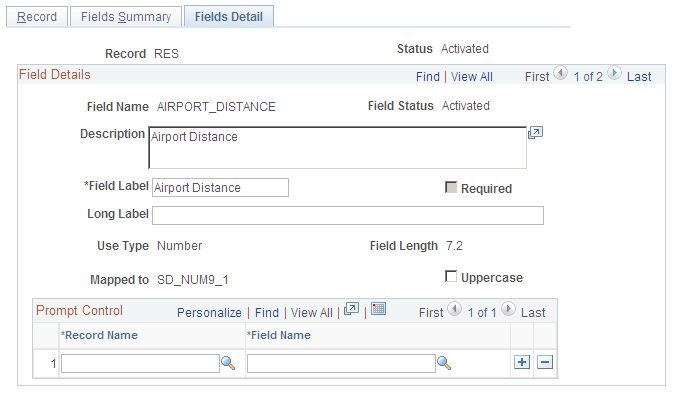675x395 pixels.
Task: Focus the Field Label input box
Action: click(220, 188)
